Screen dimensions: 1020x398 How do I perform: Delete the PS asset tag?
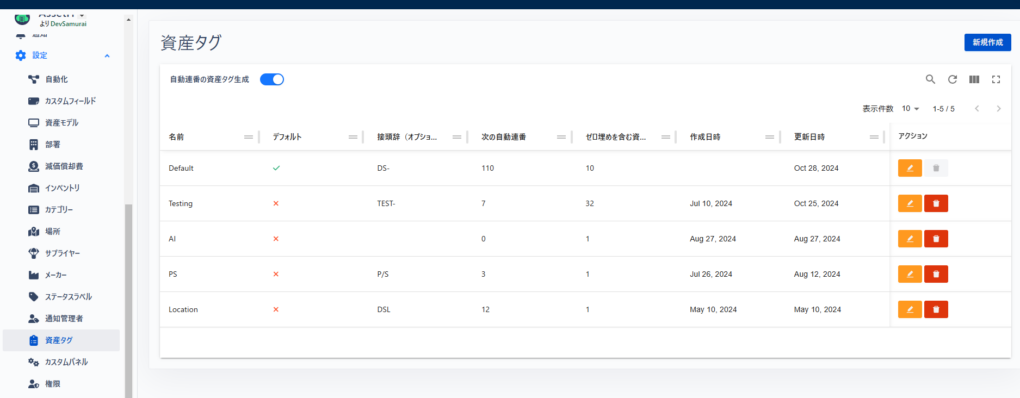coord(936,274)
